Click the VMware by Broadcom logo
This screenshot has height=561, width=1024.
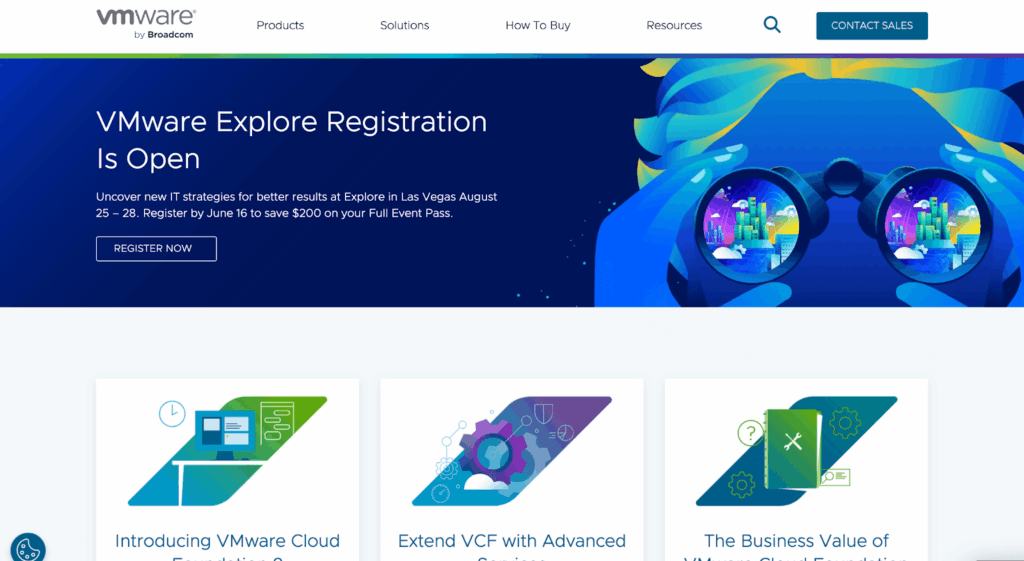(x=145, y=24)
